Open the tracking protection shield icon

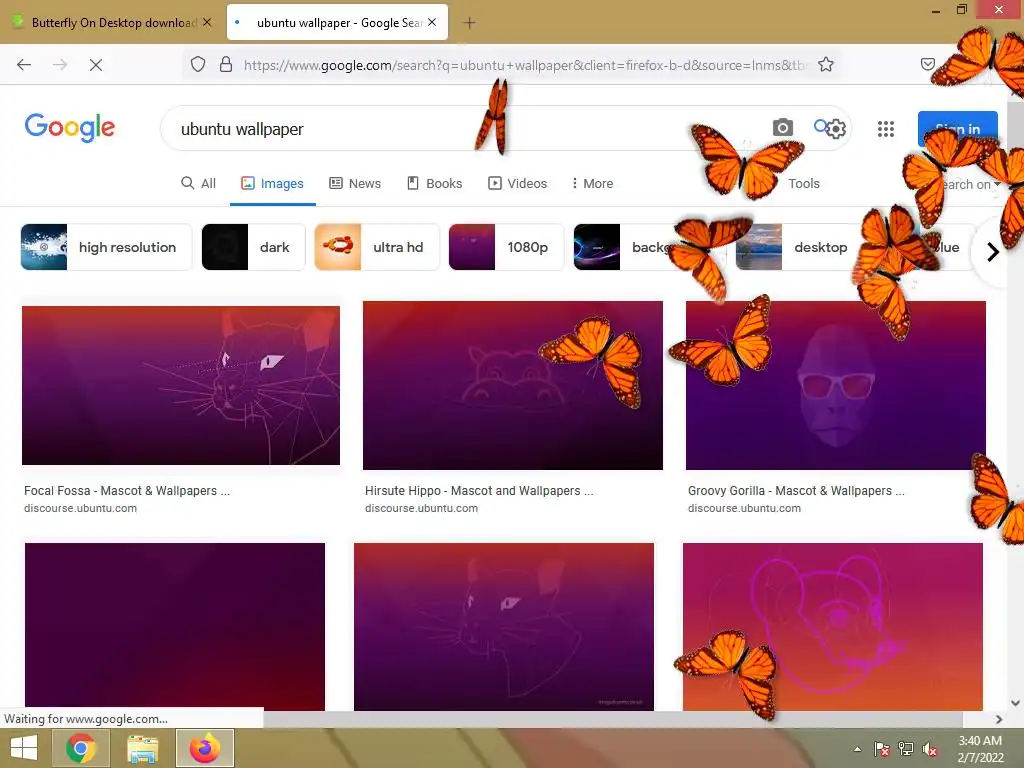(198, 65)
